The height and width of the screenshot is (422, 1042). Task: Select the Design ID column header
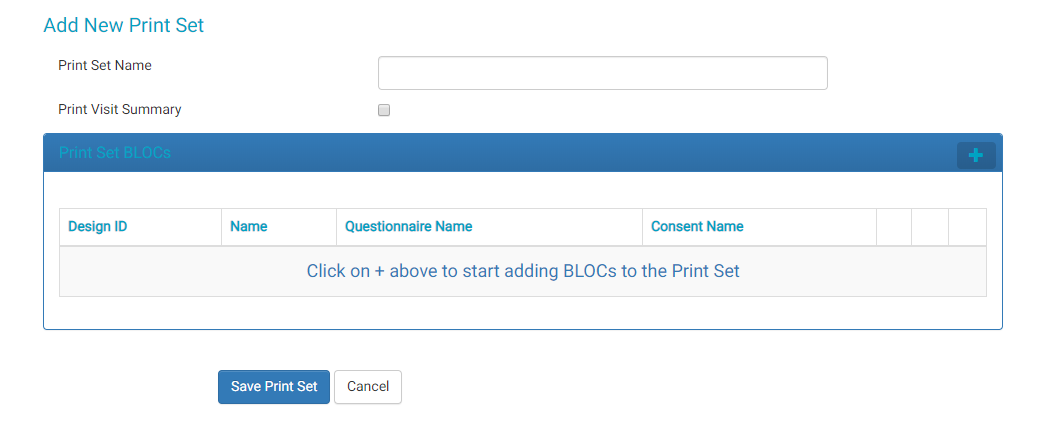click(x=98, y=227)
